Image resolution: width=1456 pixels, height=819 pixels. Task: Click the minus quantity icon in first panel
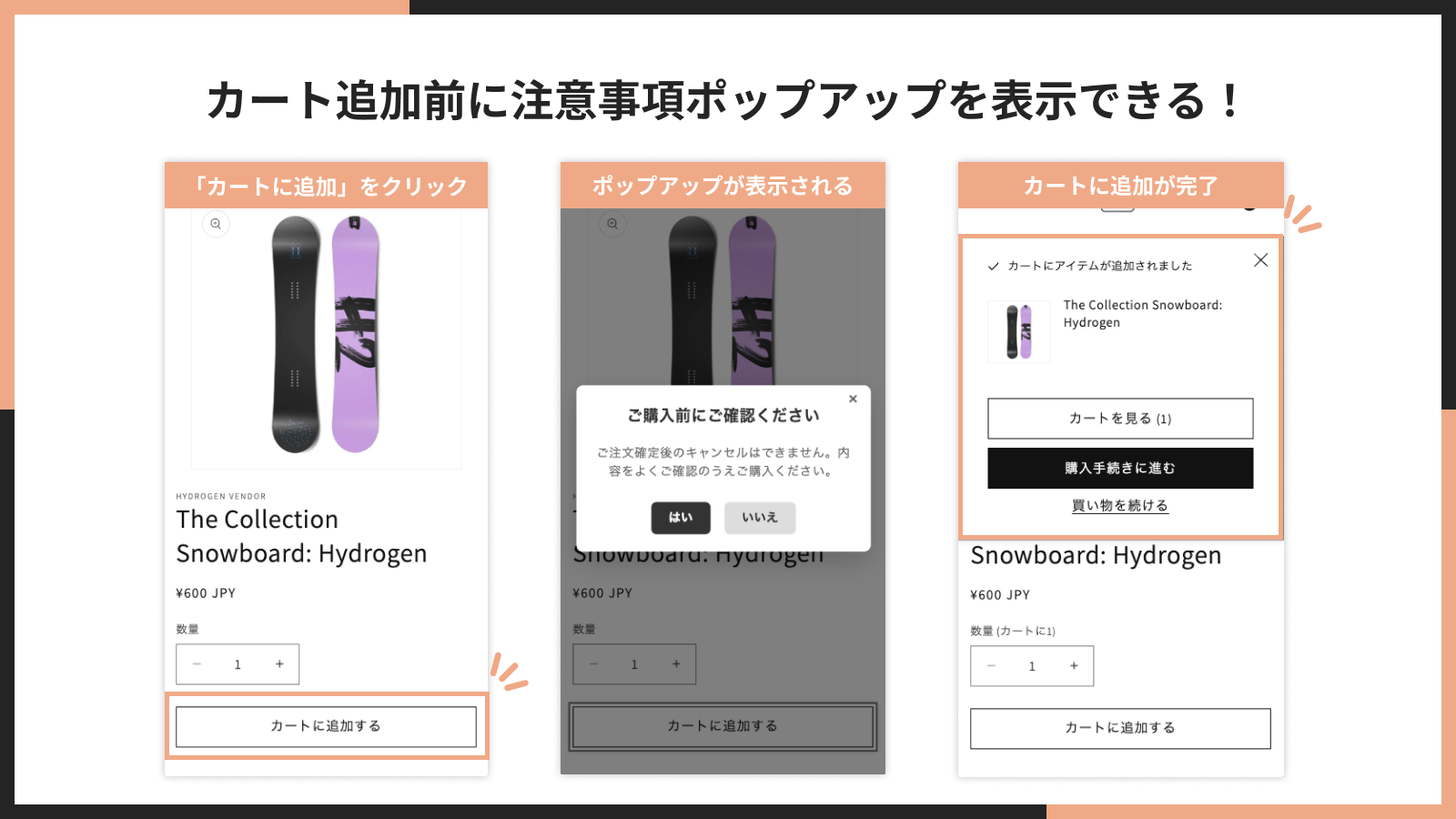coord(197,664)
